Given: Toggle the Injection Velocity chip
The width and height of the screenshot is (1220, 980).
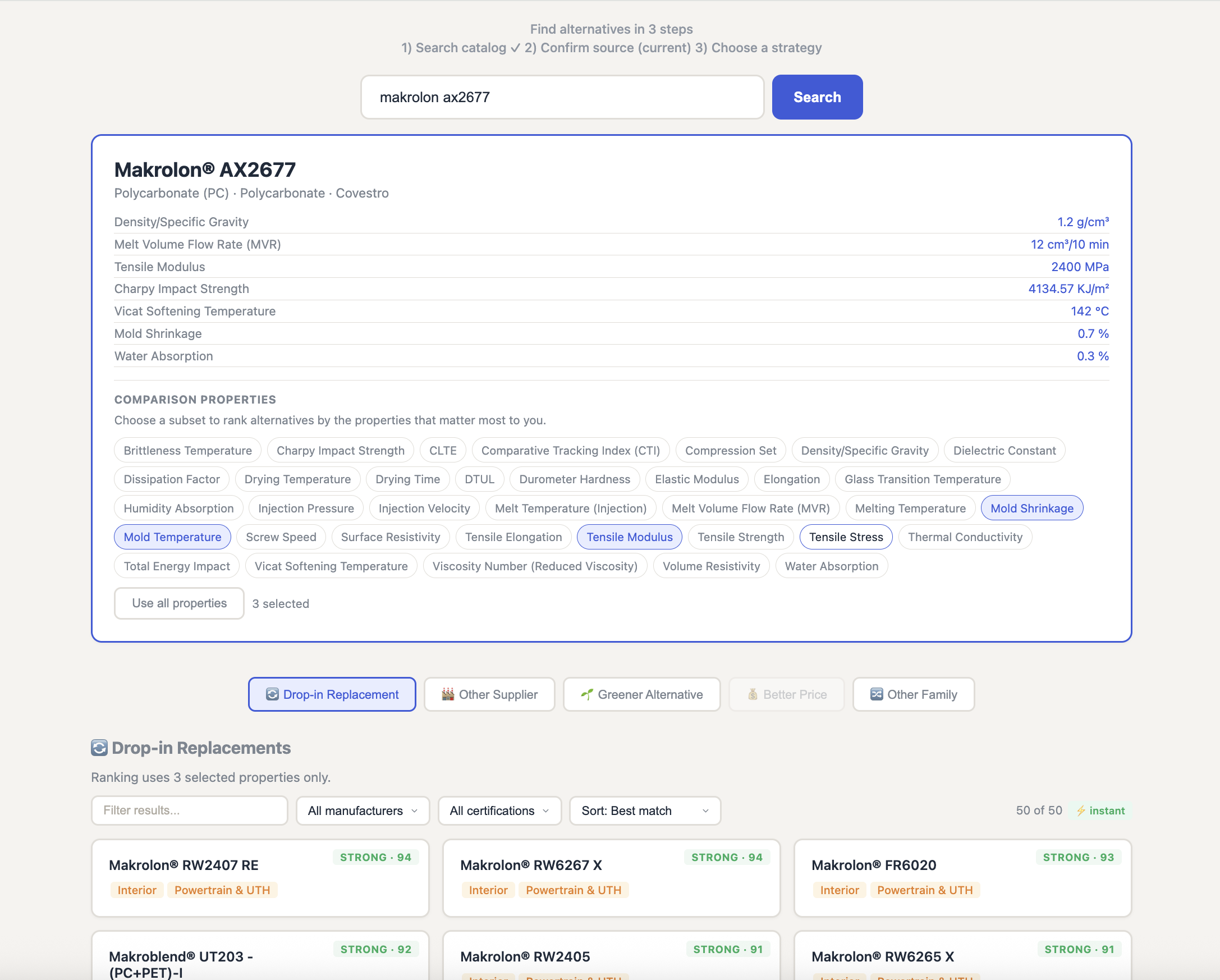Looking at the screenshot, I should pos(424,508).
